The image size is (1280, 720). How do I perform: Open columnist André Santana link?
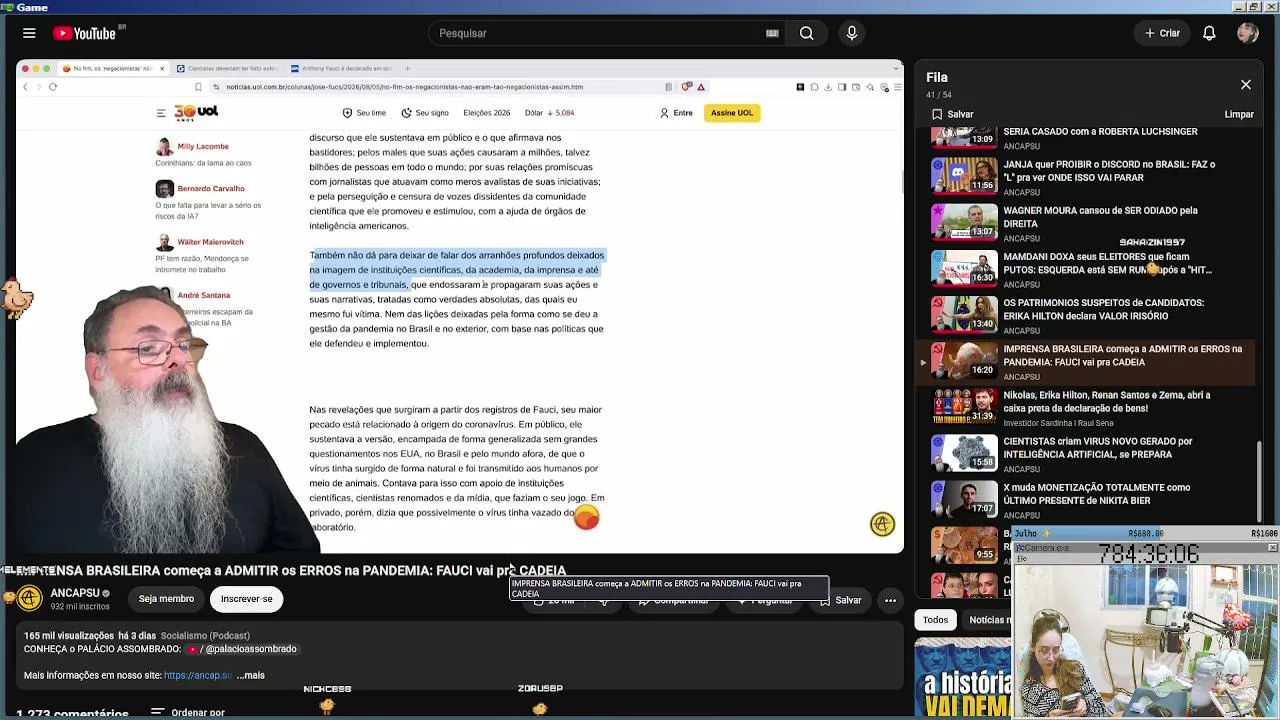point(204,295)
